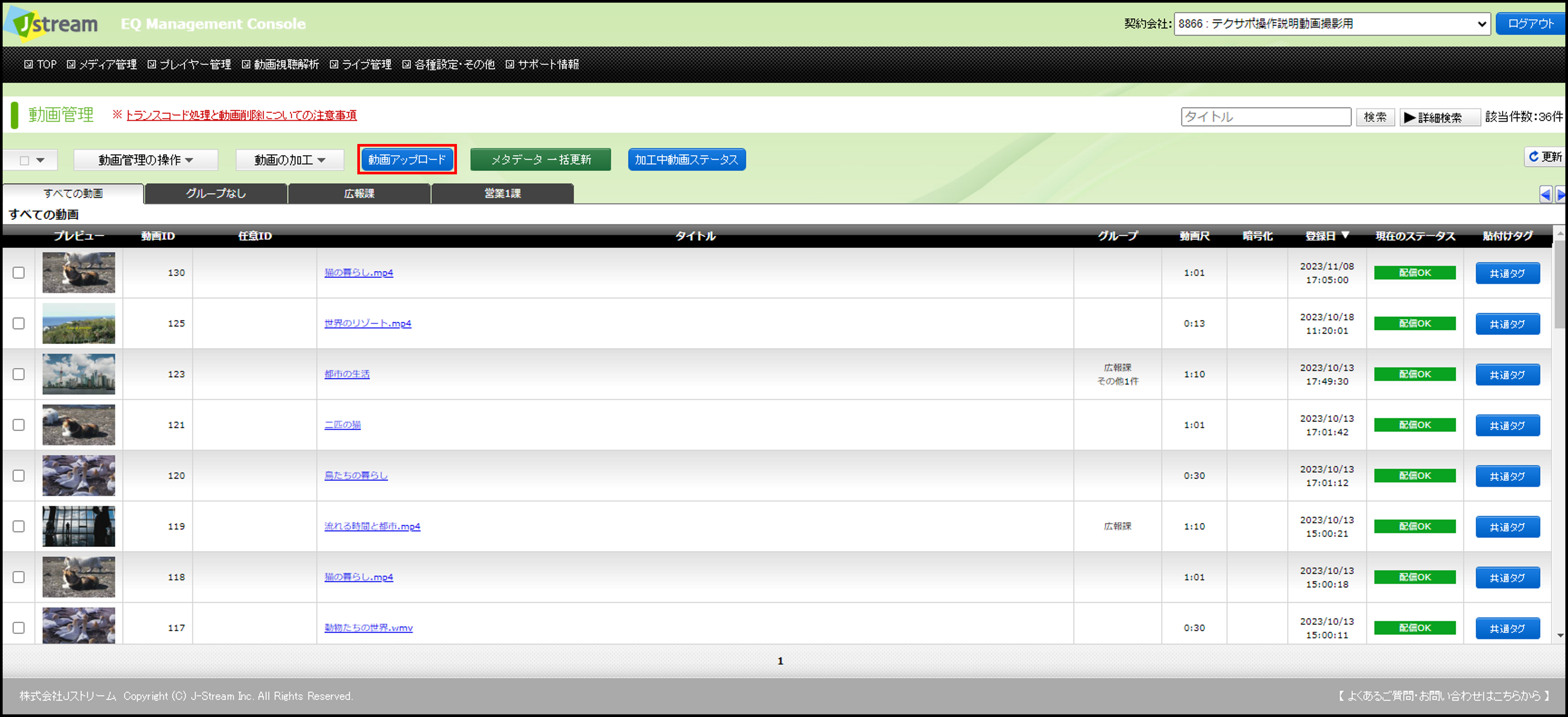Switch to 広報課 tab
This screenshot has height=717, width=1568.
tap(359, 194)
